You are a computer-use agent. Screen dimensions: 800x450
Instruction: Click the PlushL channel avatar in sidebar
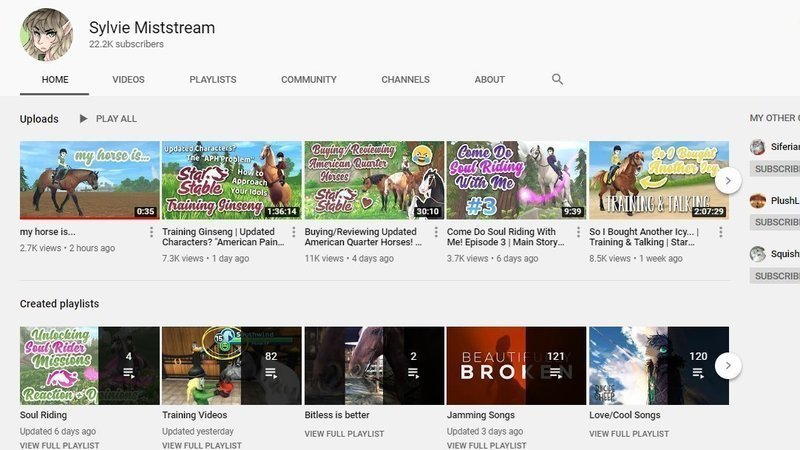pyautogui.click(x=758, y=201)
